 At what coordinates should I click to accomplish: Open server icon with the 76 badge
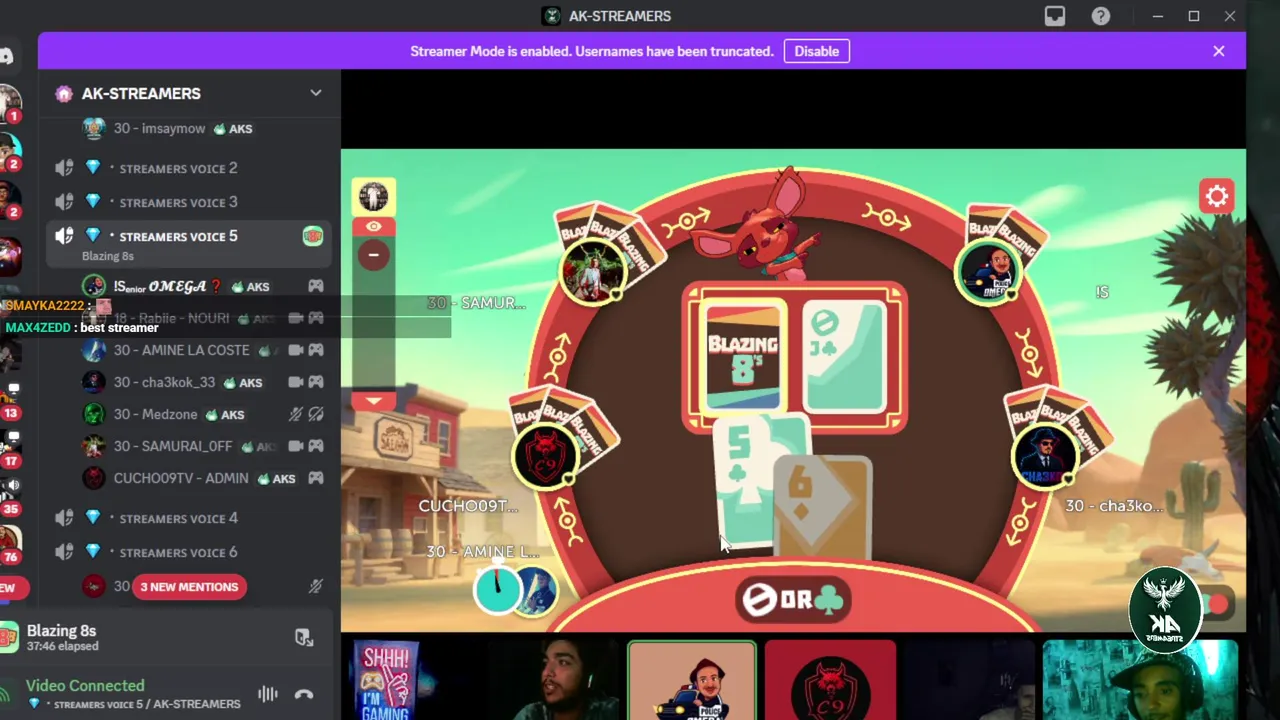(x=10, y=546)
